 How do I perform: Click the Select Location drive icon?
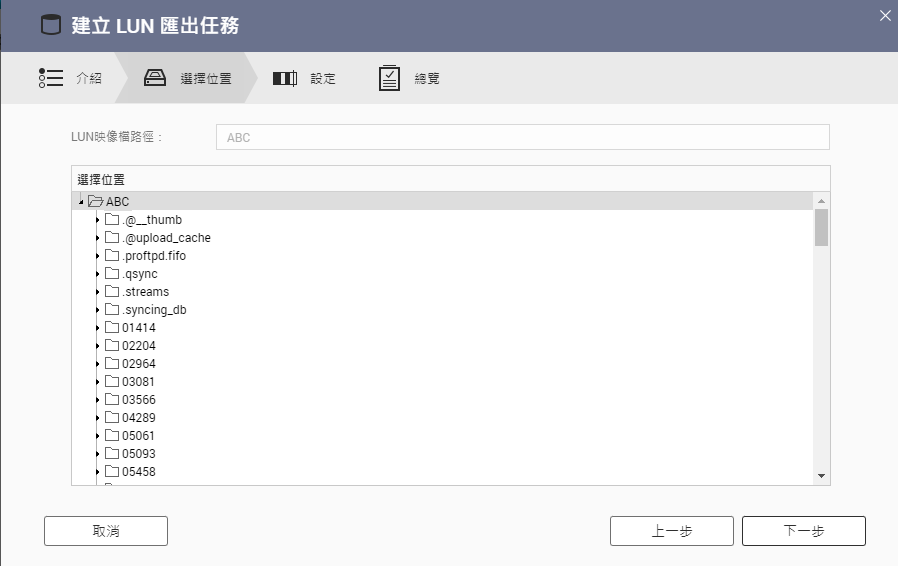tap(155, 78)
